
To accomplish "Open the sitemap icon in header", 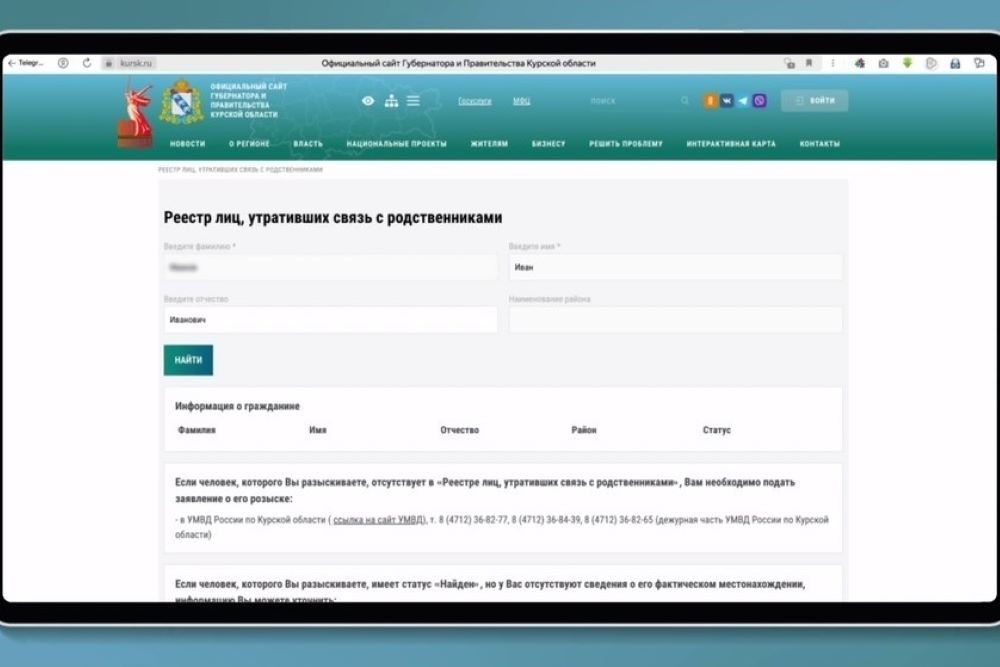I will tap(391, 101).
